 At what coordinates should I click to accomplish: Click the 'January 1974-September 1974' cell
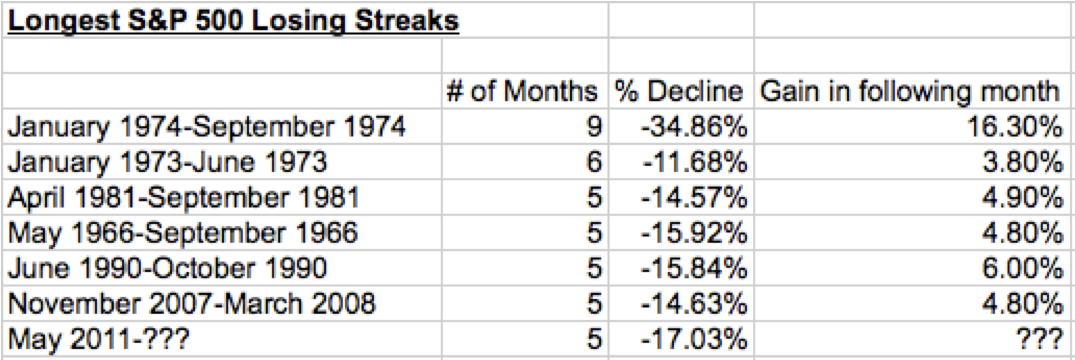[x=221, y=128]
